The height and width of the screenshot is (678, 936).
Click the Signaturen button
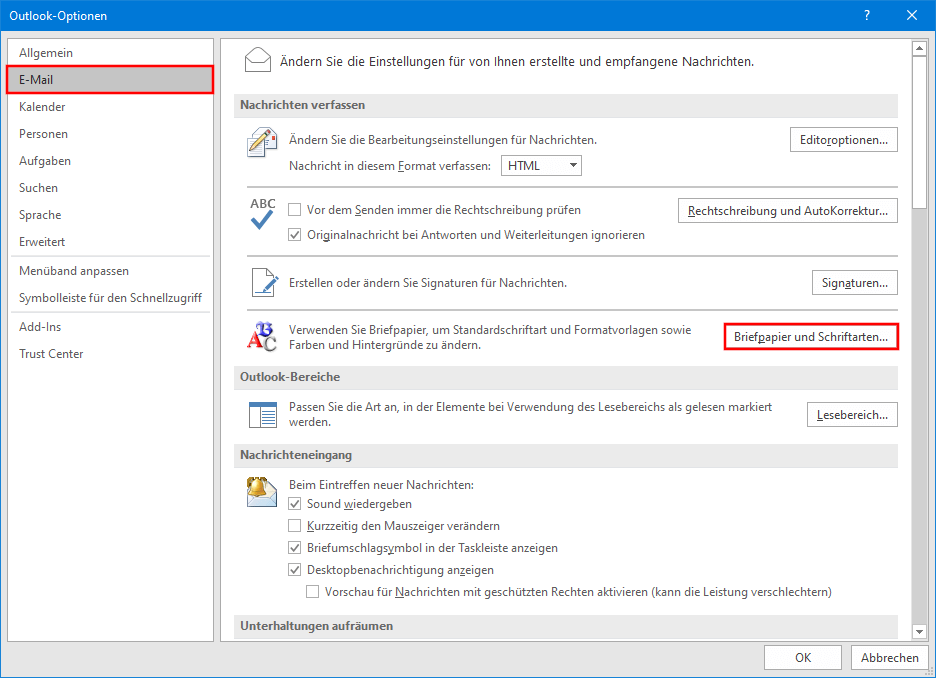point(854,283)
